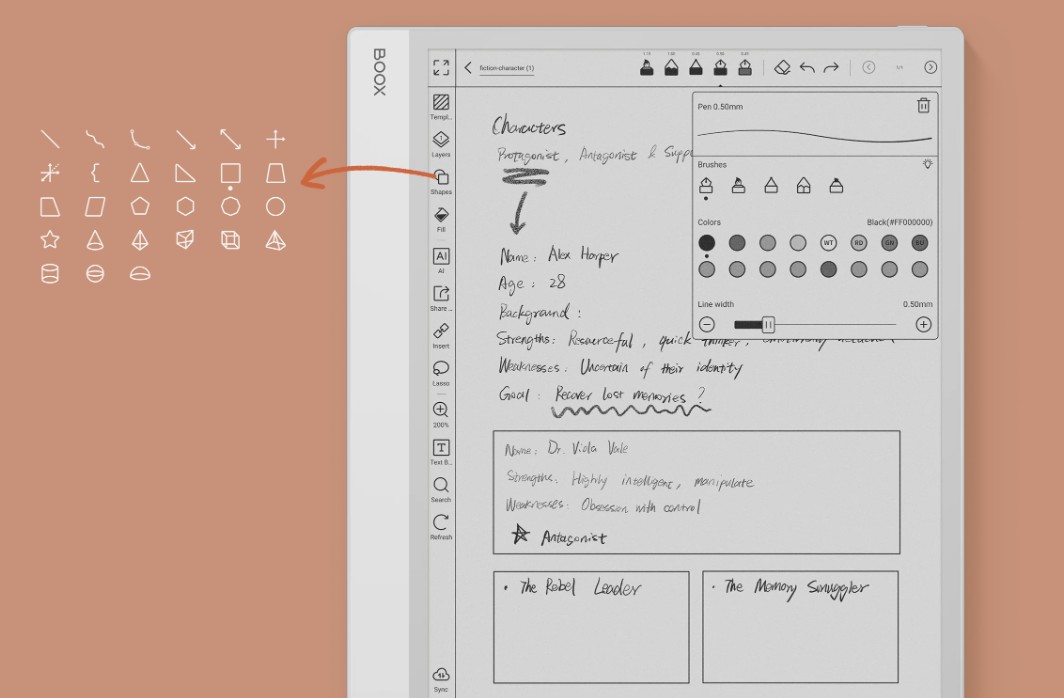This screenshot has height=698, width=1064.
Task: Select the pencil brush shaped like a house
Action: (x=803, y=185)
